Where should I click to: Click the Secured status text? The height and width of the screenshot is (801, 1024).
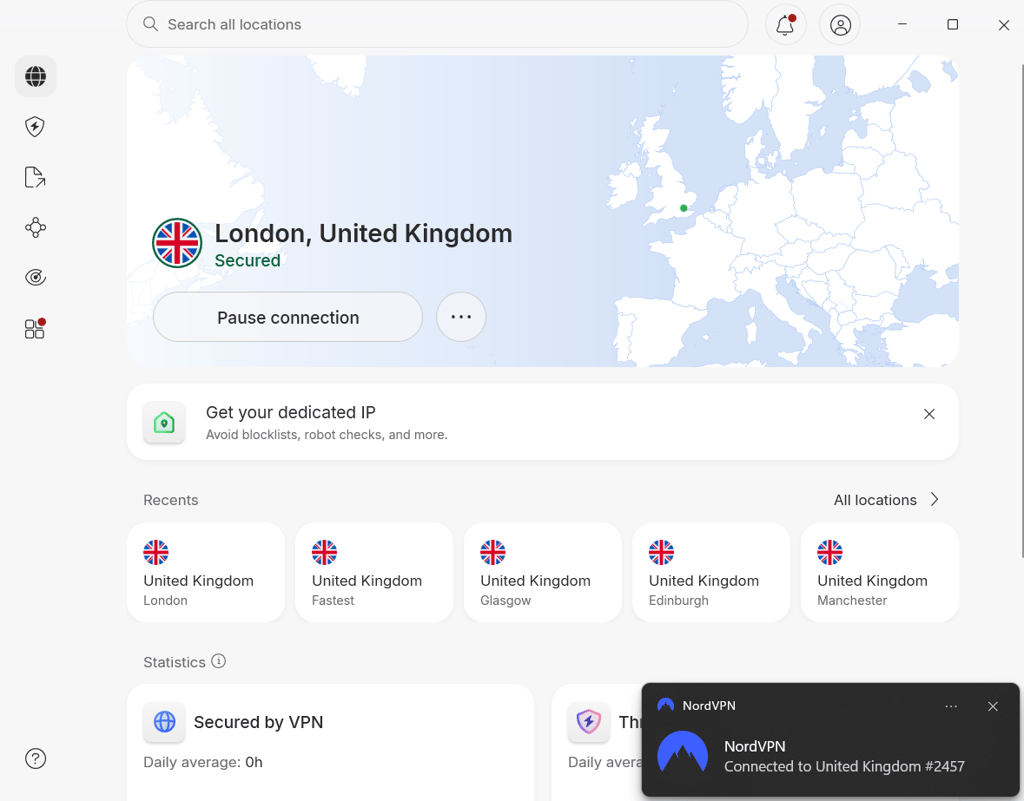[248, 260]
